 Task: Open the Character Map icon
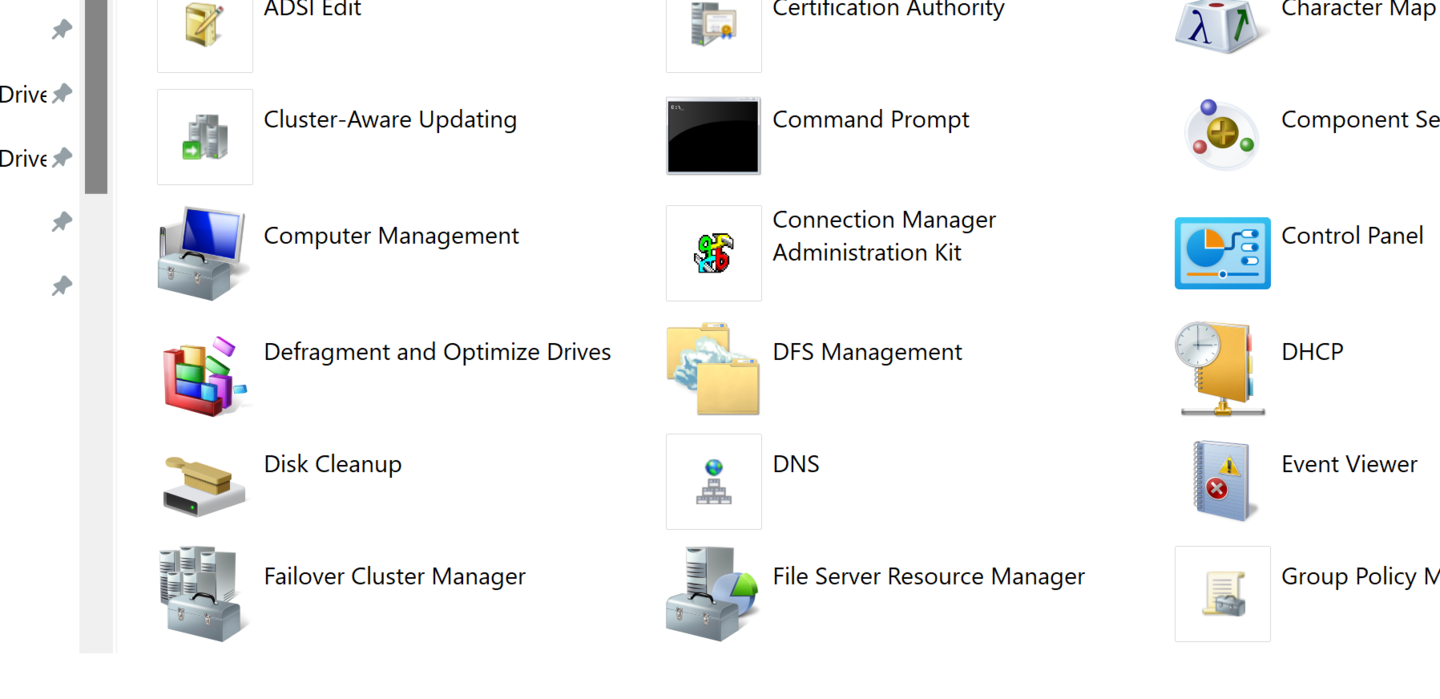[1221, 26]
